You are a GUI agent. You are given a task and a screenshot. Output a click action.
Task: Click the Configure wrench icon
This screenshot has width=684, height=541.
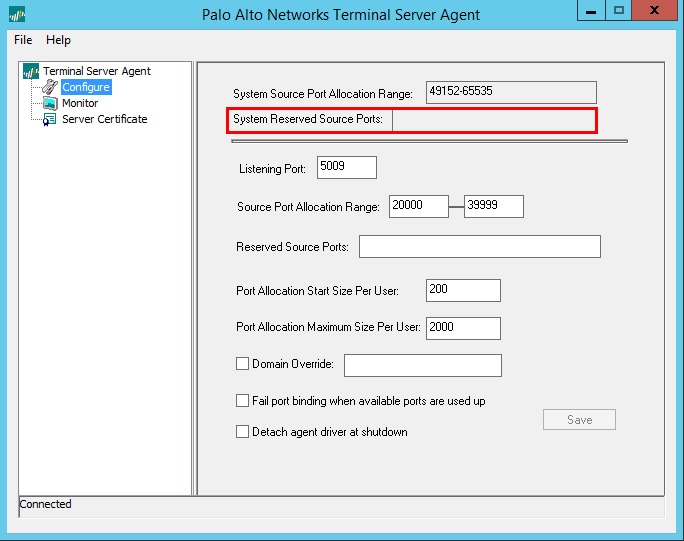tap(50, 87)
